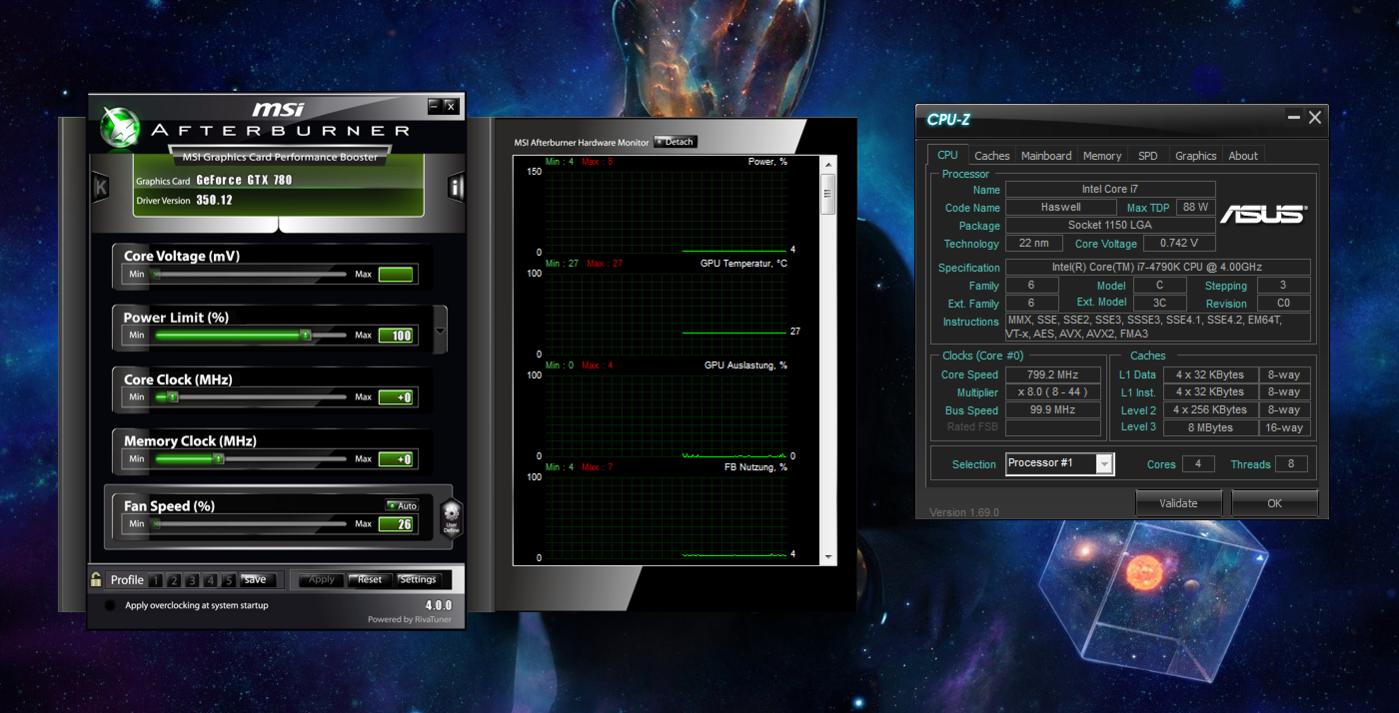Click the GPU Temperatur graph label

pyautogui.click(x=743, y=263)
